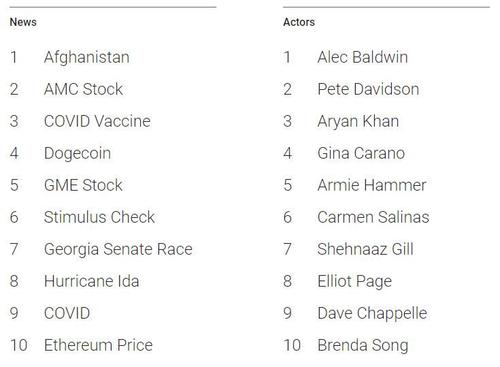Open the Ethereum Price entry

(98, 345)
